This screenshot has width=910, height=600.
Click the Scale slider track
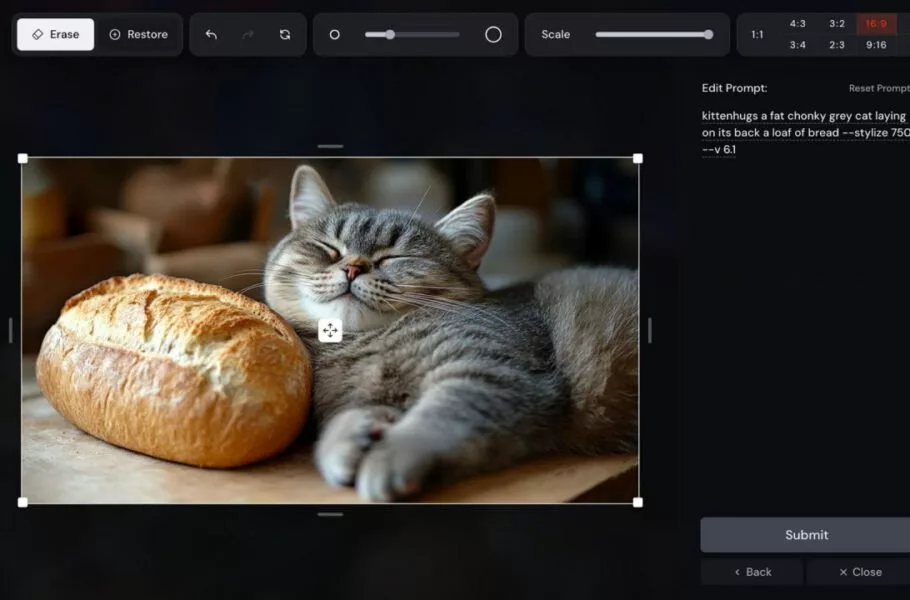(650, 34)
